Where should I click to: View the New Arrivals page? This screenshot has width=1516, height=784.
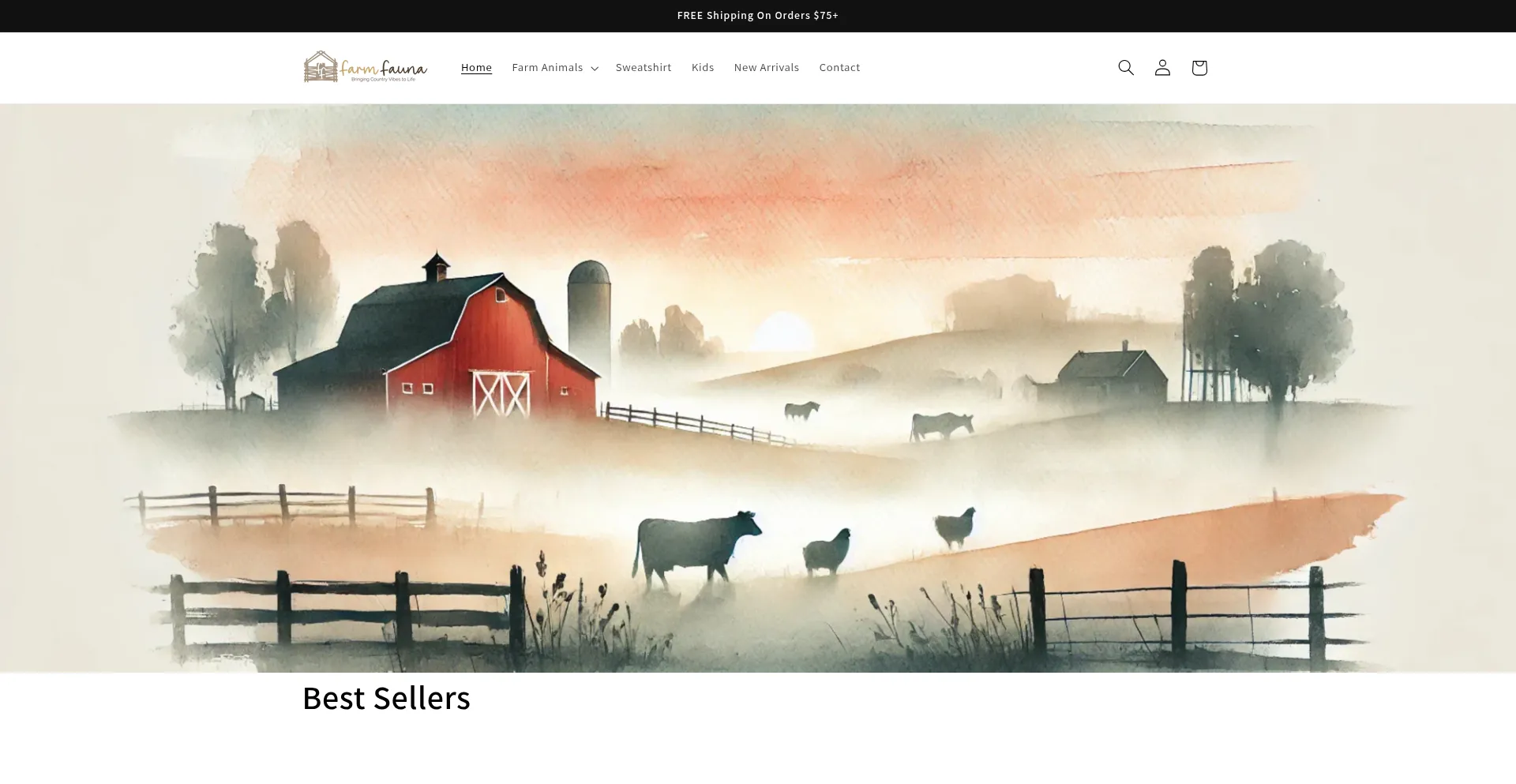tap(767, 68)
